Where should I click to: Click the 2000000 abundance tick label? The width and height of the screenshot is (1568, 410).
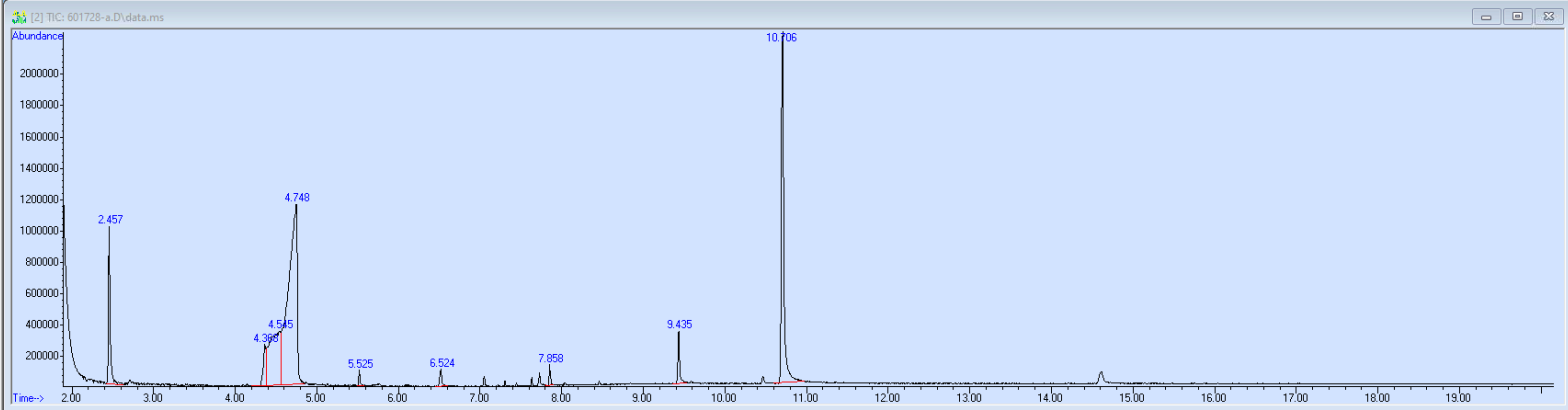(40, 74)
